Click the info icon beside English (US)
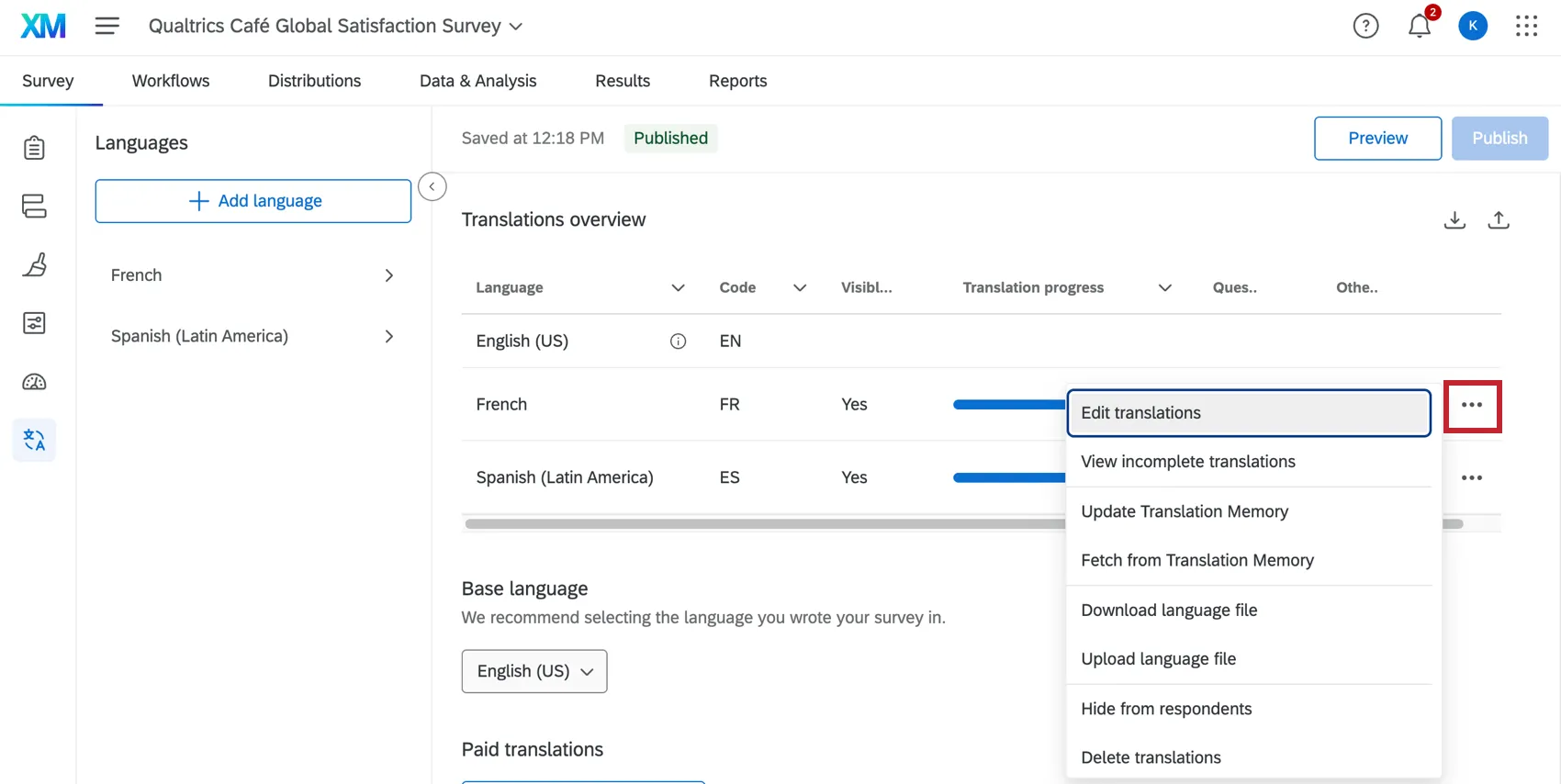 (678, 342)
